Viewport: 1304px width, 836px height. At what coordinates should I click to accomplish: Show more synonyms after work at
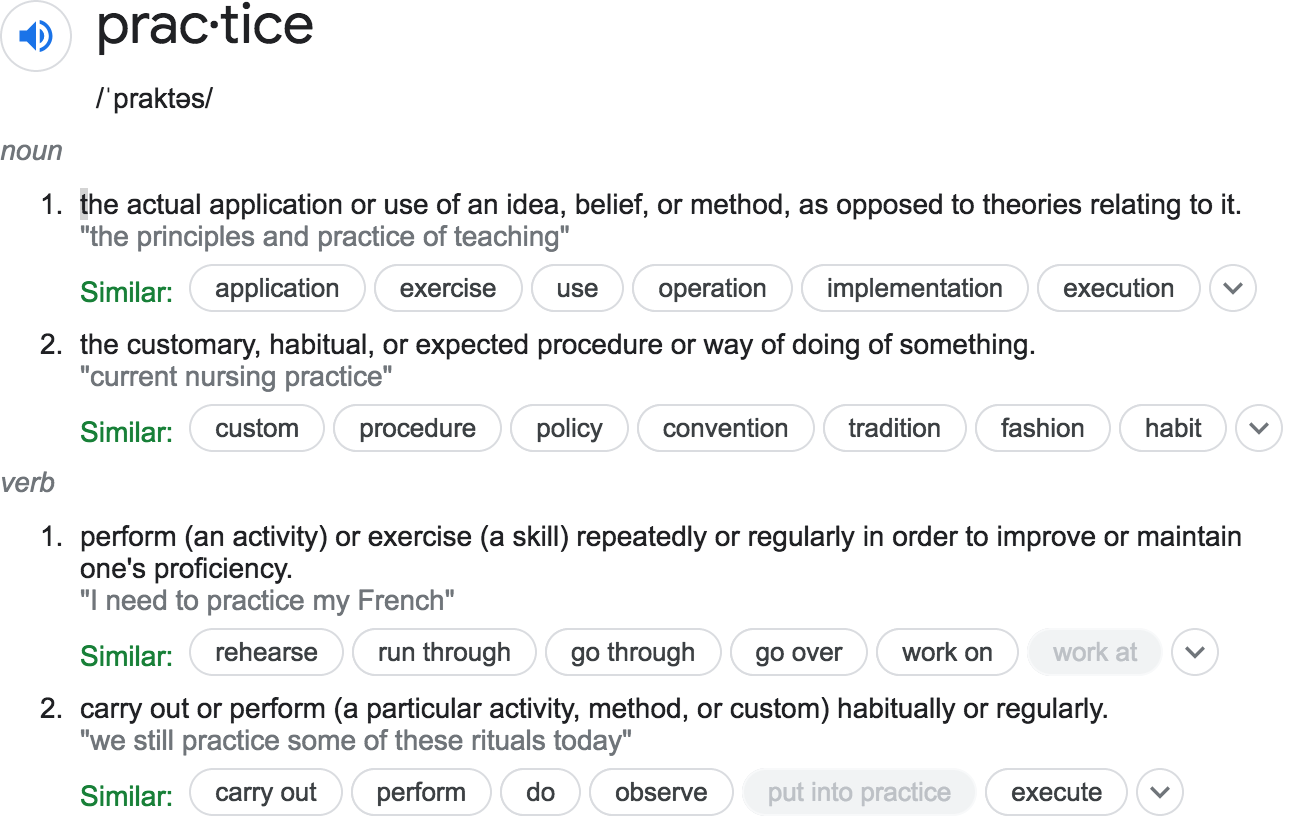point(1194,653)
